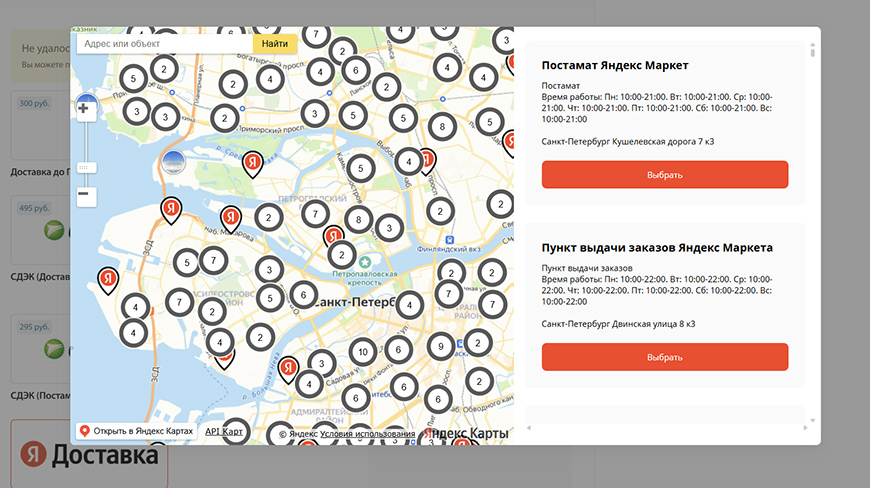Screen dimensions: 870x488
Task: Click address 'Санкт-Петербург Двинская улица 8 к3'
Action: pos(618,324)
